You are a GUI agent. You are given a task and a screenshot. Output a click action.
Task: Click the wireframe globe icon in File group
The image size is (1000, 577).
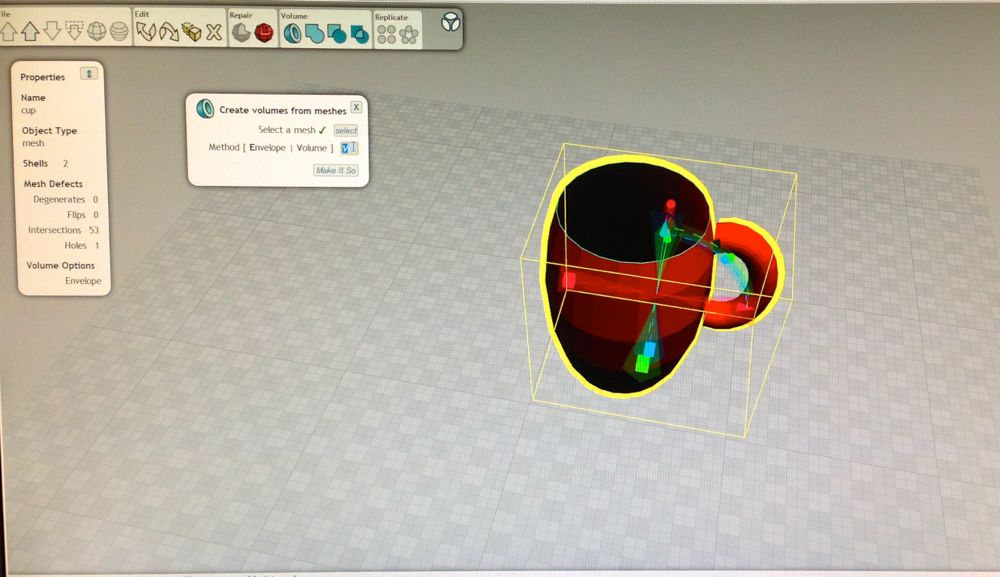point(98,31)
